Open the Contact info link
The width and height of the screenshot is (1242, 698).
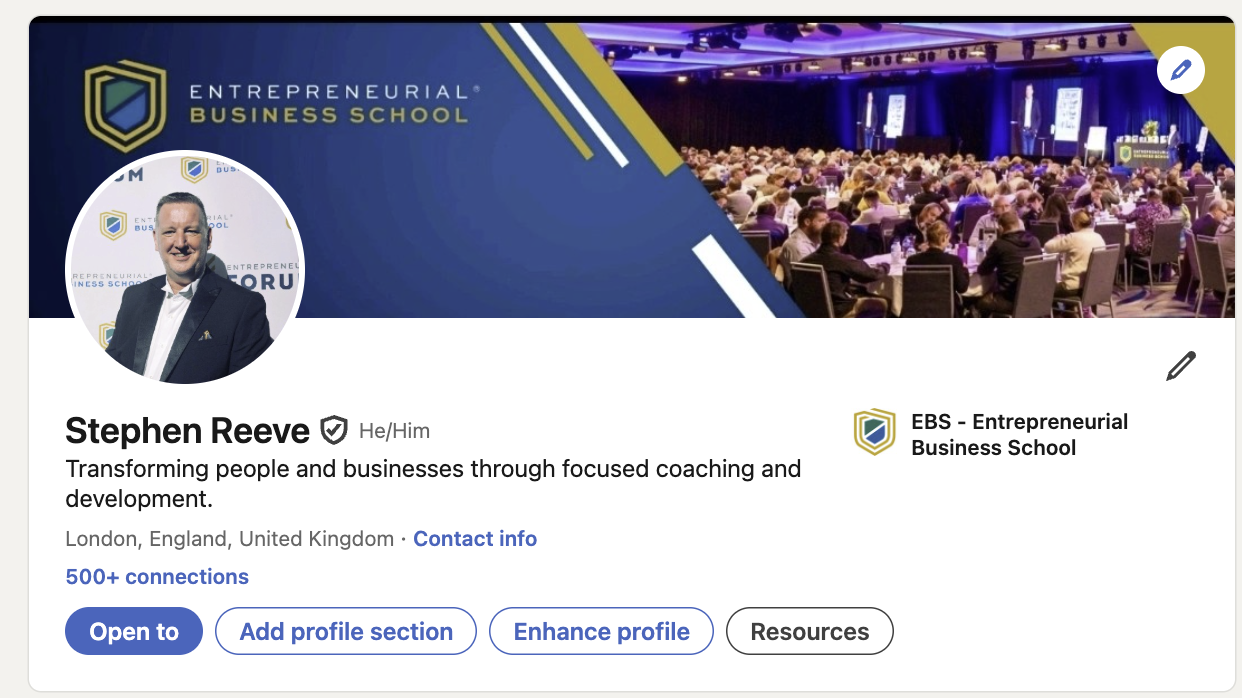tap(475, 539)
